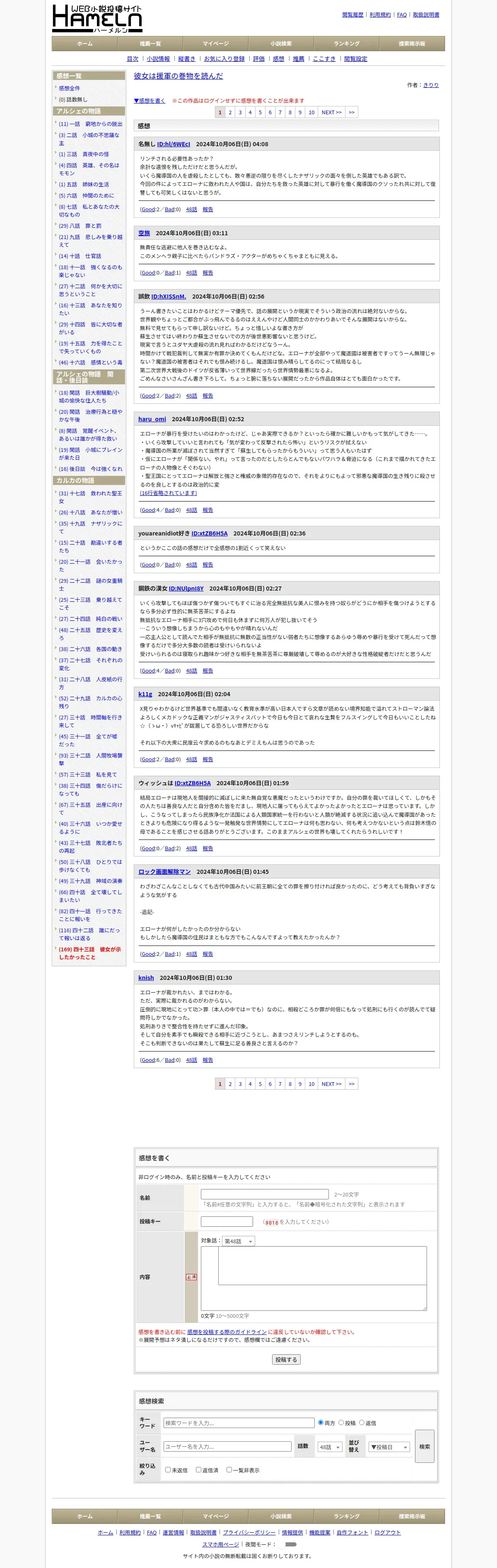The image size is (497, 1568).
Task: Click the 目次 sub-menu link
Action: [x=133, y=59]
